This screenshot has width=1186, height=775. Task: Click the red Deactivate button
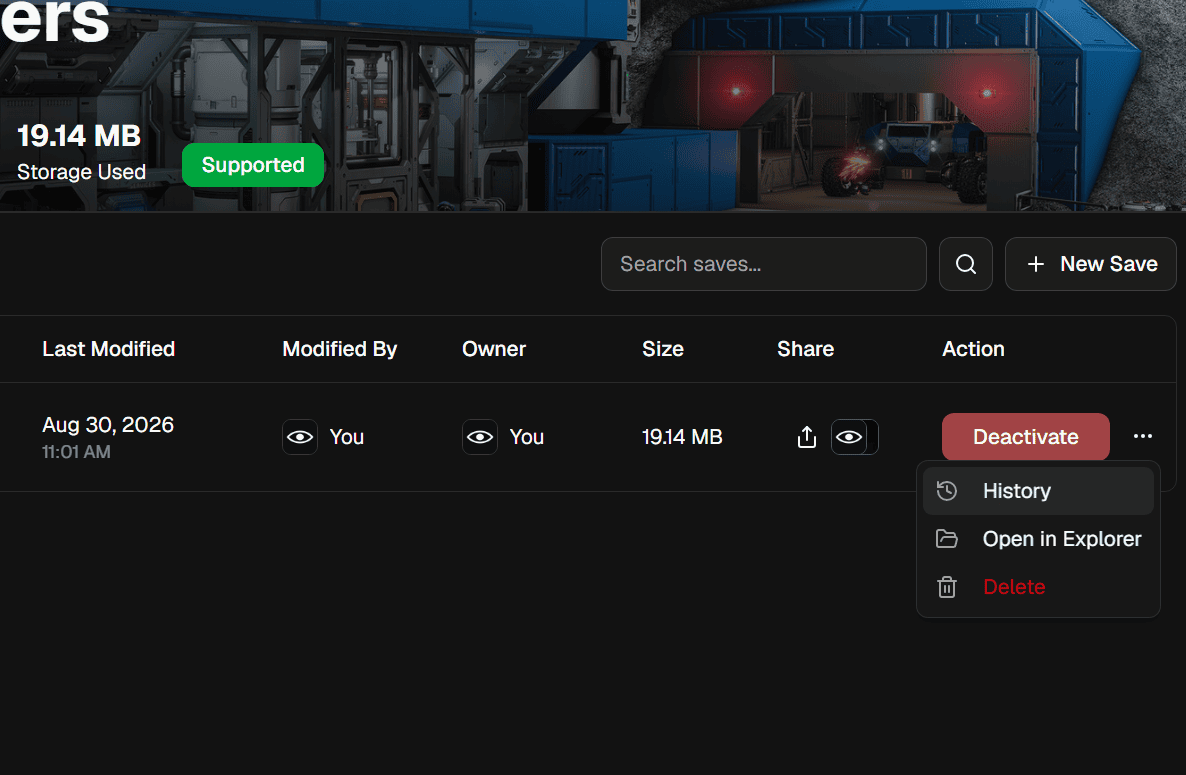tap(1026, 436)
